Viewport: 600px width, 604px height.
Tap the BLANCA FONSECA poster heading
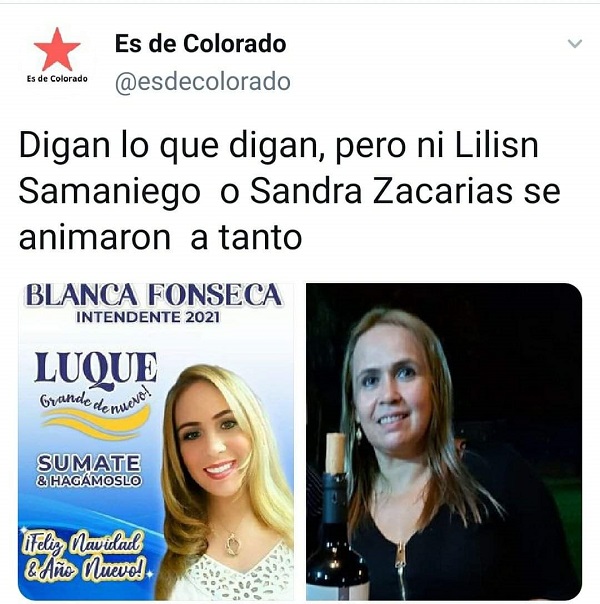click(x=154, y=296)
